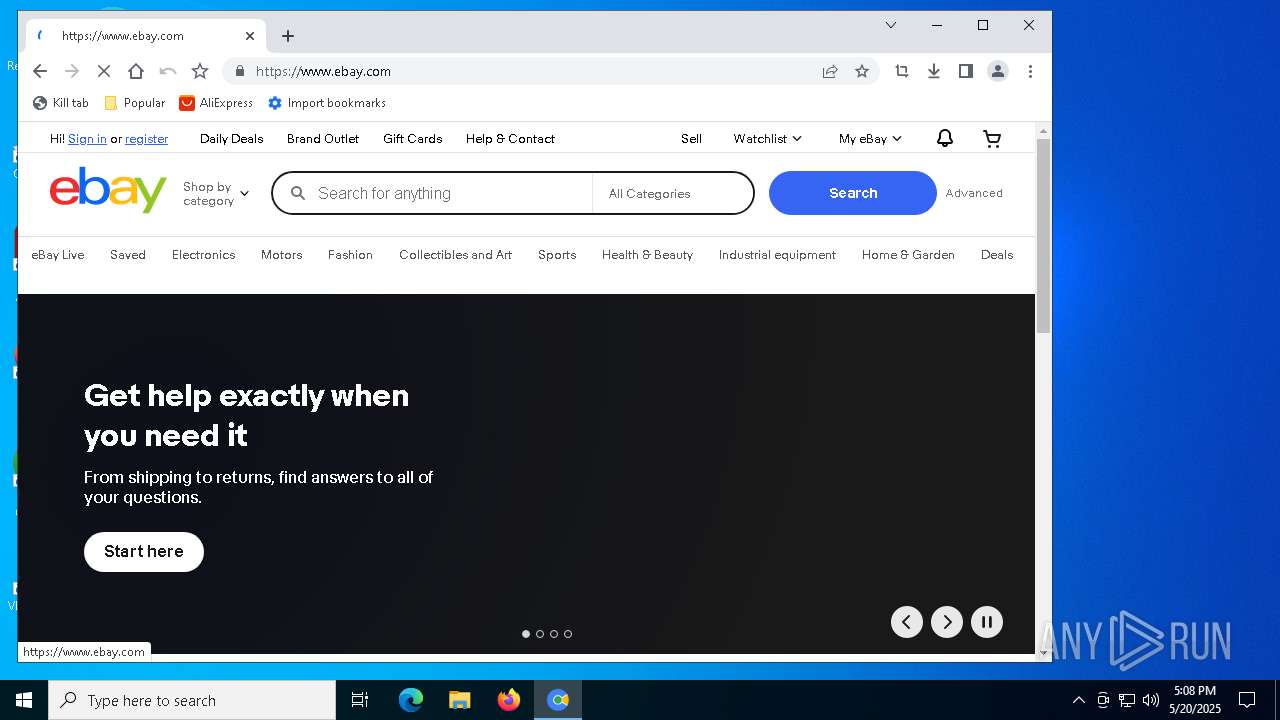Select the second carousel dot
1280x720 pixels.
pyautogui.click(x=540, y=634)
